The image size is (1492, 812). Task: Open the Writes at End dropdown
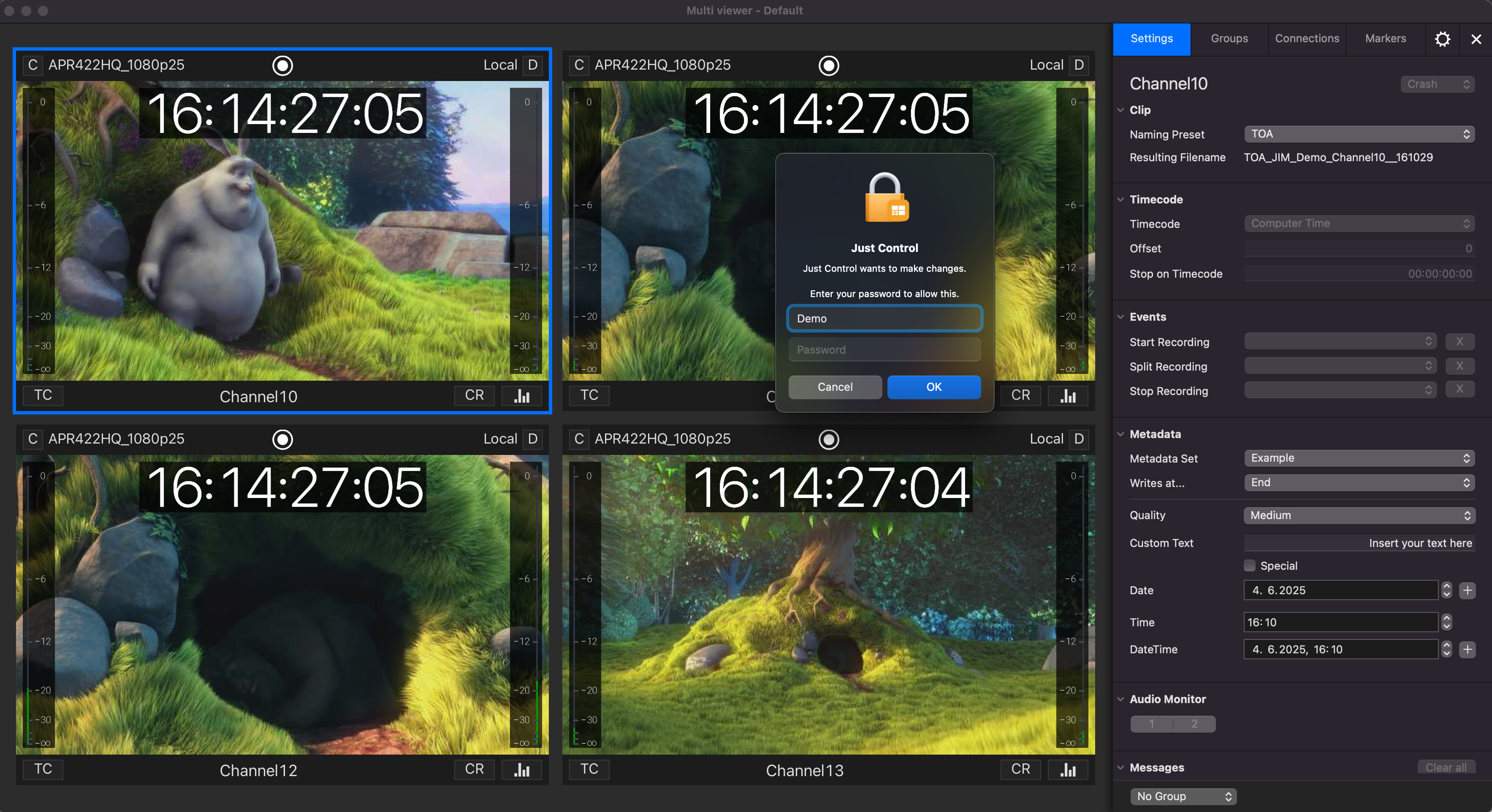tap(1359, 482)
